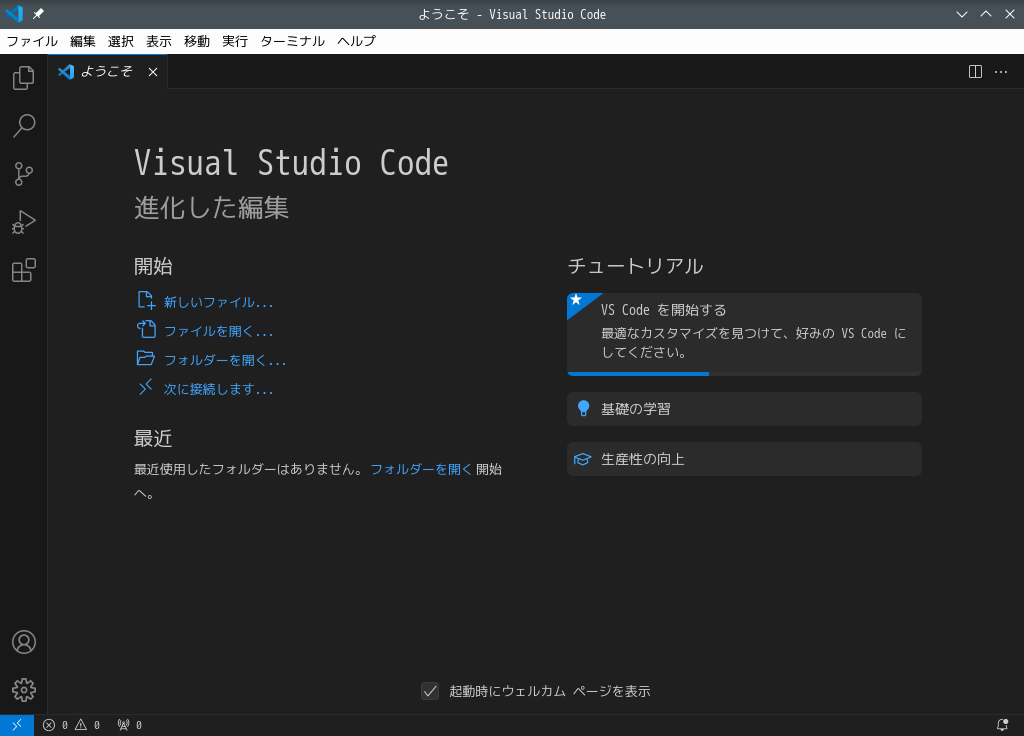
Task: Open the Explorer view in activity bar
Action: [24, 78]
